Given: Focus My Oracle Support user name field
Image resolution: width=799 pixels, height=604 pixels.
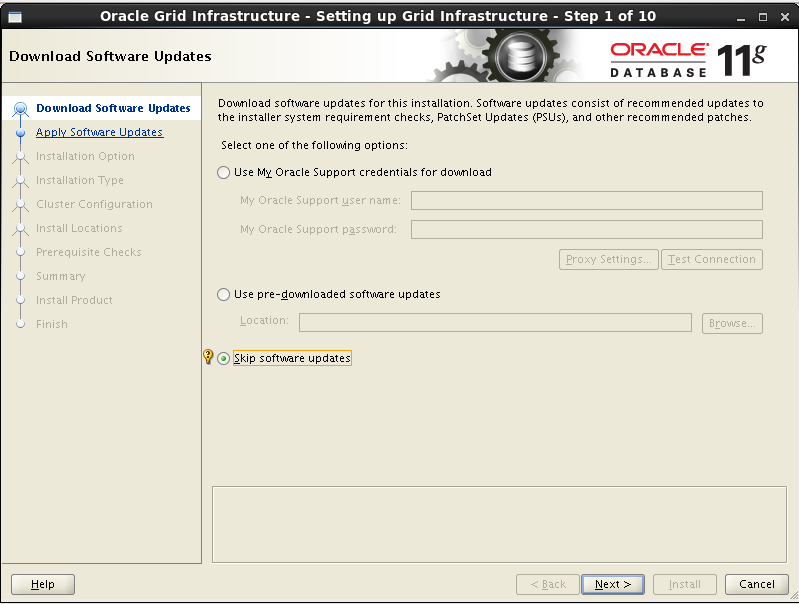Looking at the screenshot, I should click(x=587, y=200).
